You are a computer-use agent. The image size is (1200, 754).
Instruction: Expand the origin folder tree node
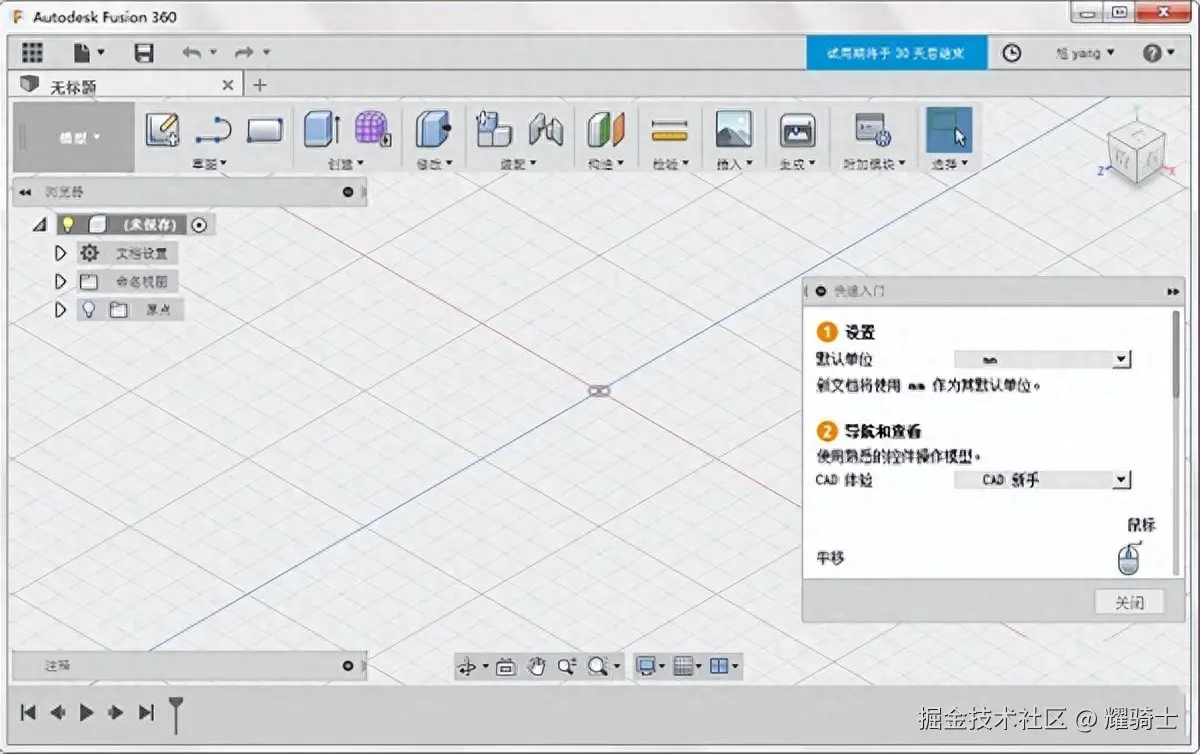pyautogui.click(x=61, y=310)
